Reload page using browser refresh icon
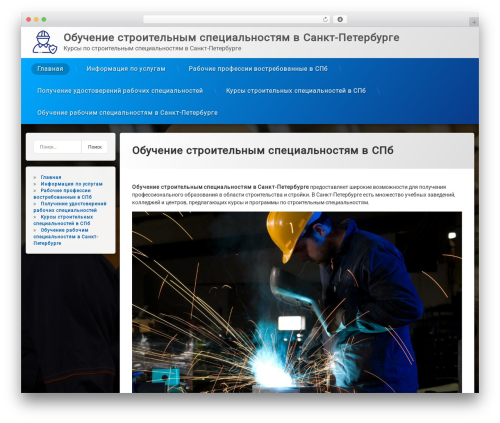 click(325, 19)
